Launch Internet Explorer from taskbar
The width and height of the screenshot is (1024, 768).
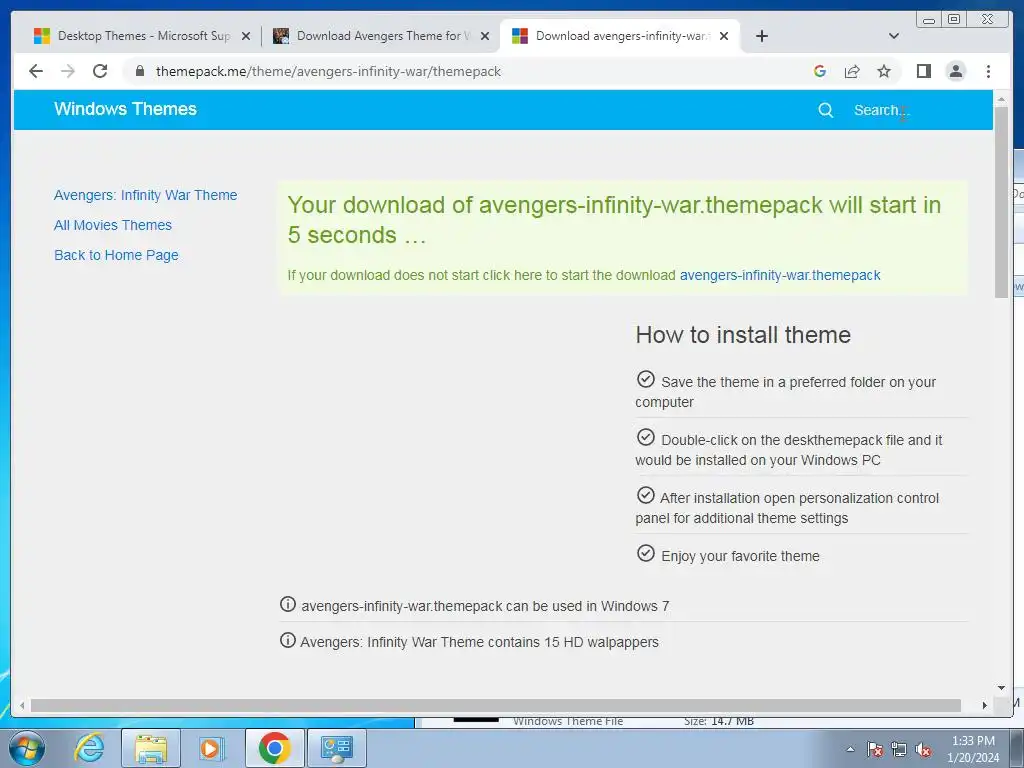[x=89, y=748]
